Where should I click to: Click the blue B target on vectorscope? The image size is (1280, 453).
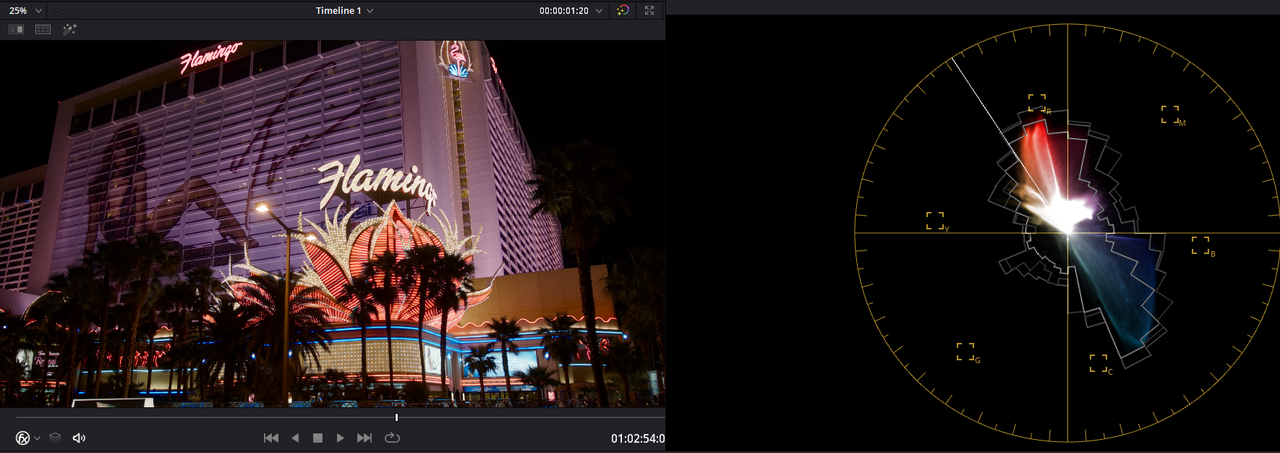(x=1200, y=245)
